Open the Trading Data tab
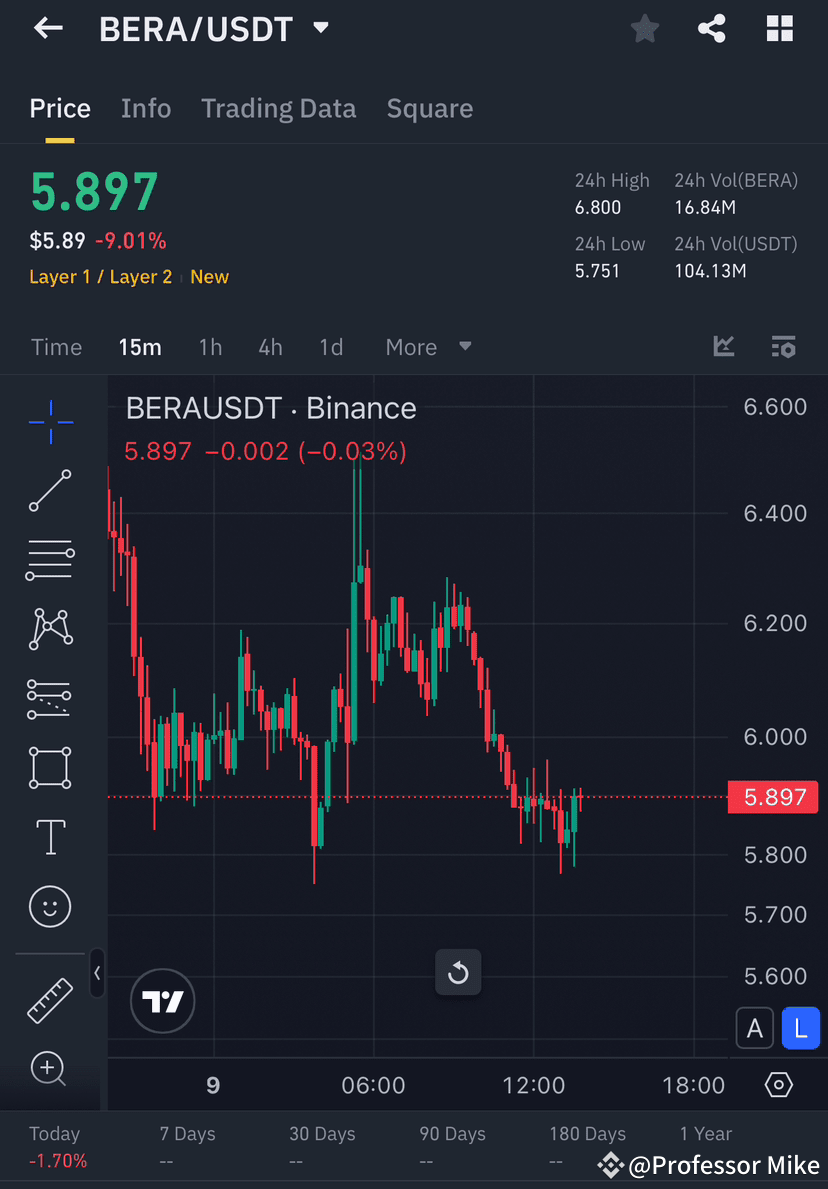Image resolution: width=828 pixels, height=1189 pixels. pos(278,108)
